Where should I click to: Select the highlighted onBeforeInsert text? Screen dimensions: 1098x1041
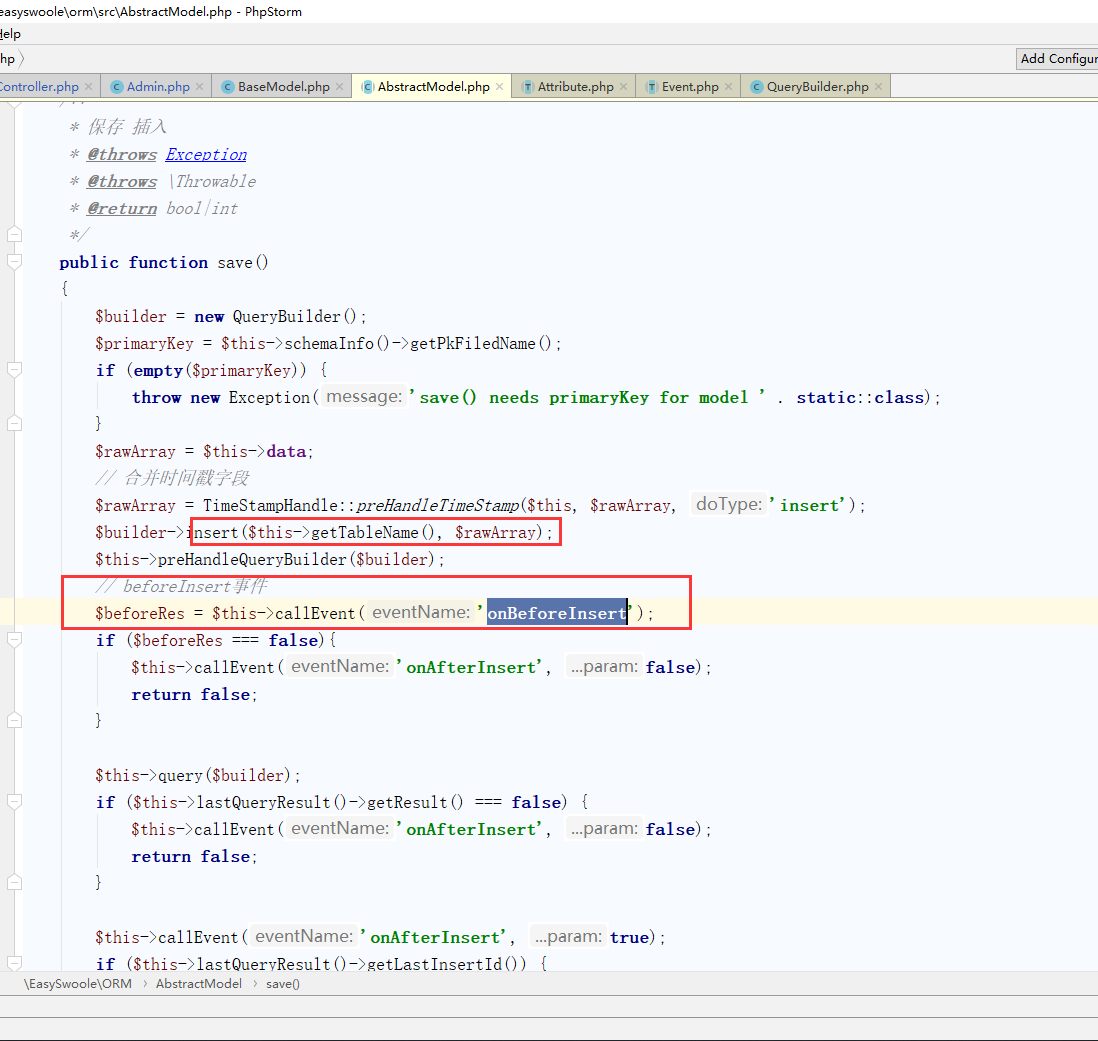pos(556,612)
